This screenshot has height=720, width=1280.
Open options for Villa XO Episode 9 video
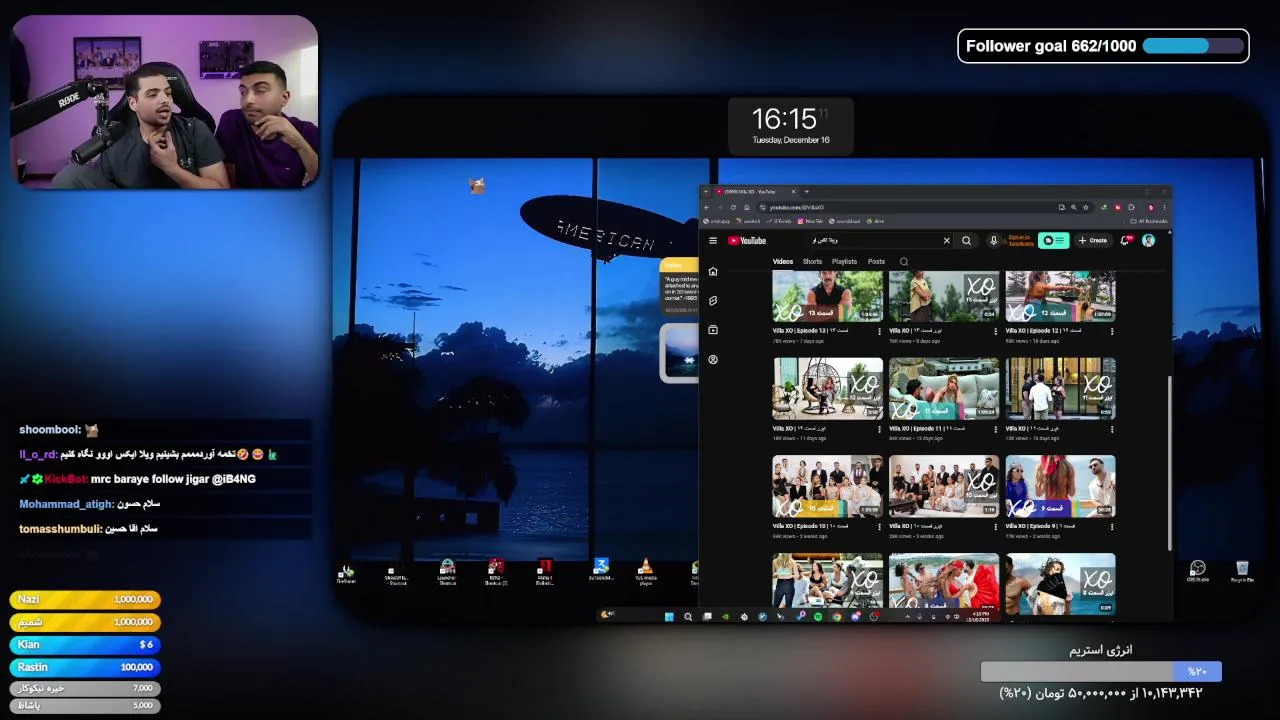[1112, 527]
